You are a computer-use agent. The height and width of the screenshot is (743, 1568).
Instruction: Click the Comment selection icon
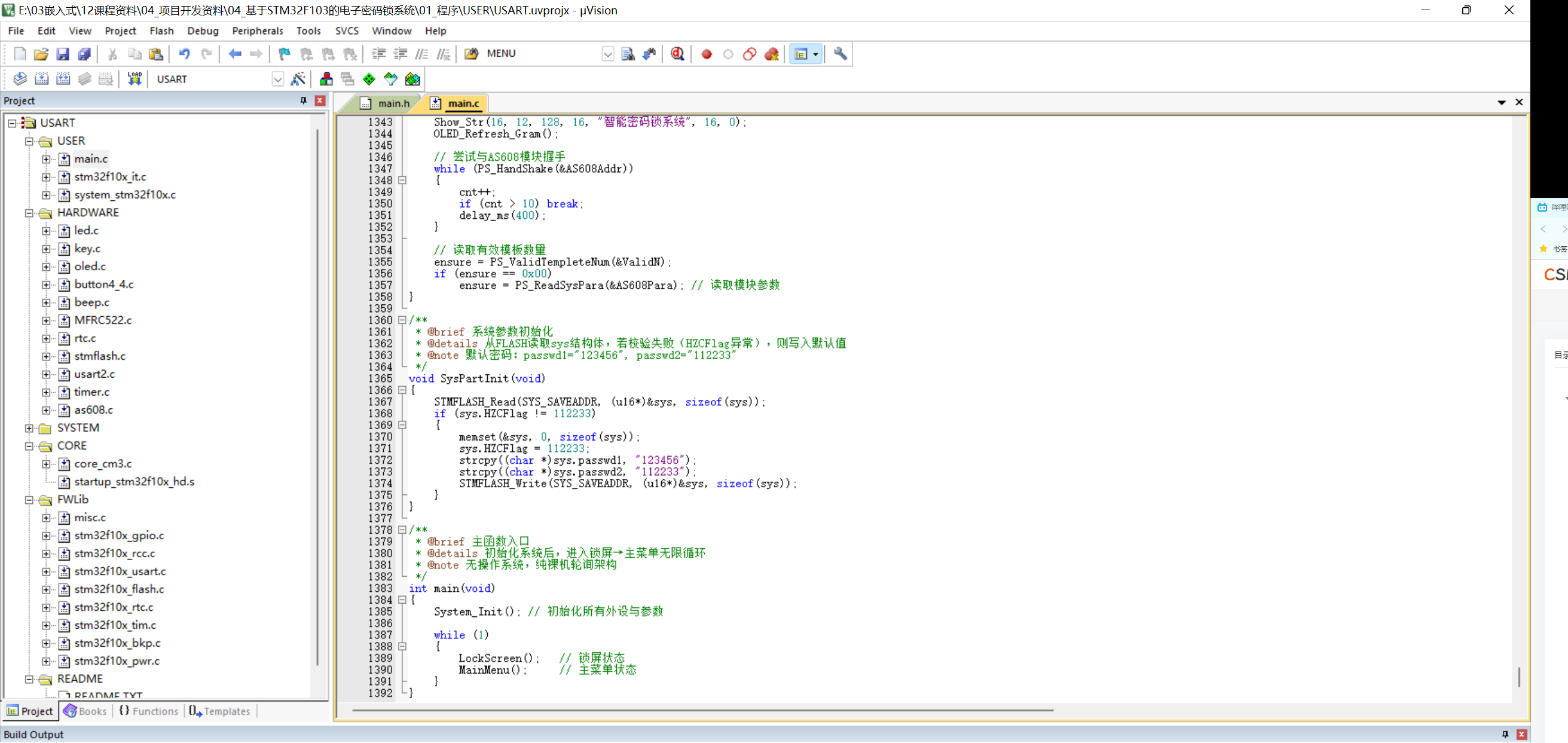coord(421,54)
